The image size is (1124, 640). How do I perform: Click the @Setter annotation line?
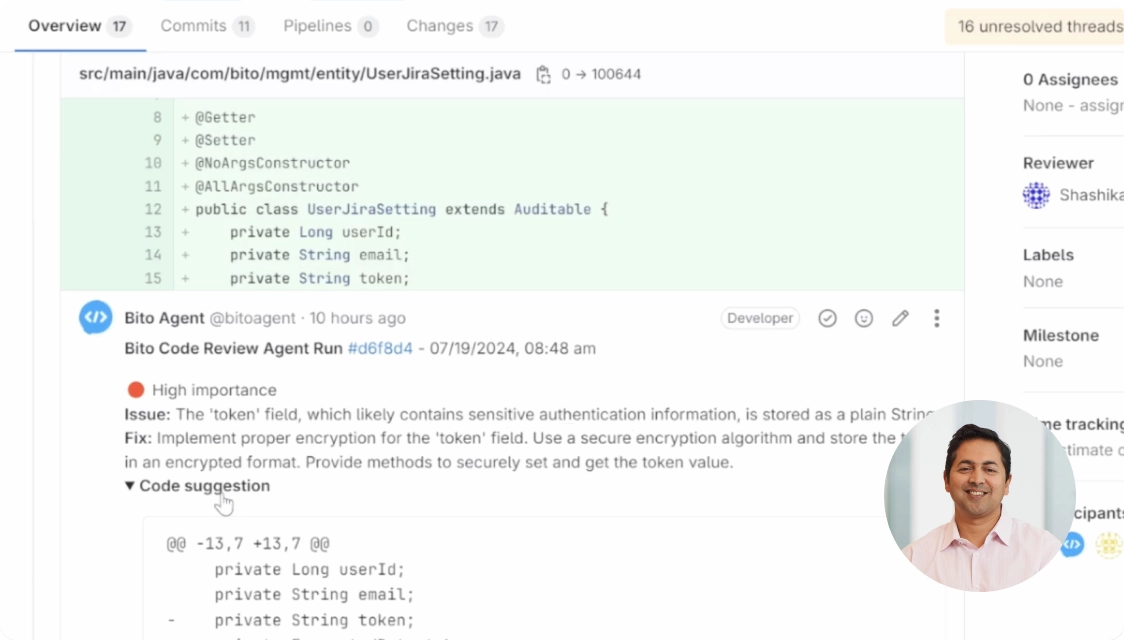point(225,140)
